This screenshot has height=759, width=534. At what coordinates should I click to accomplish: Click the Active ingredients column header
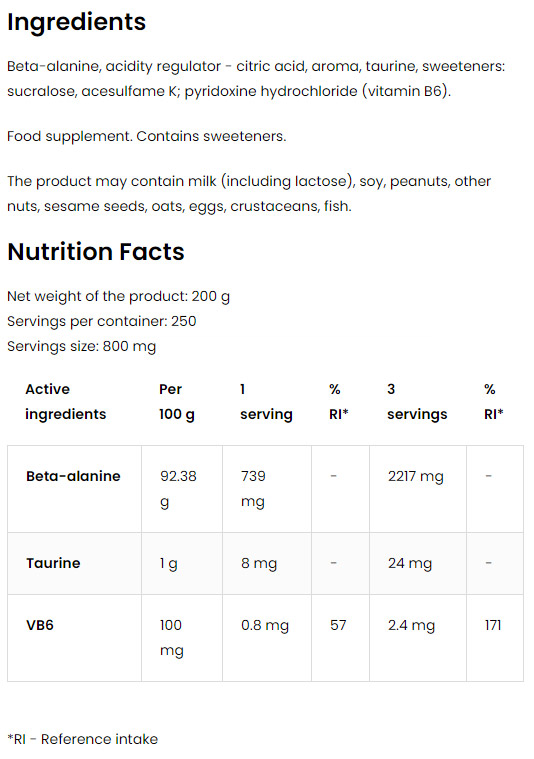(65, 402)
